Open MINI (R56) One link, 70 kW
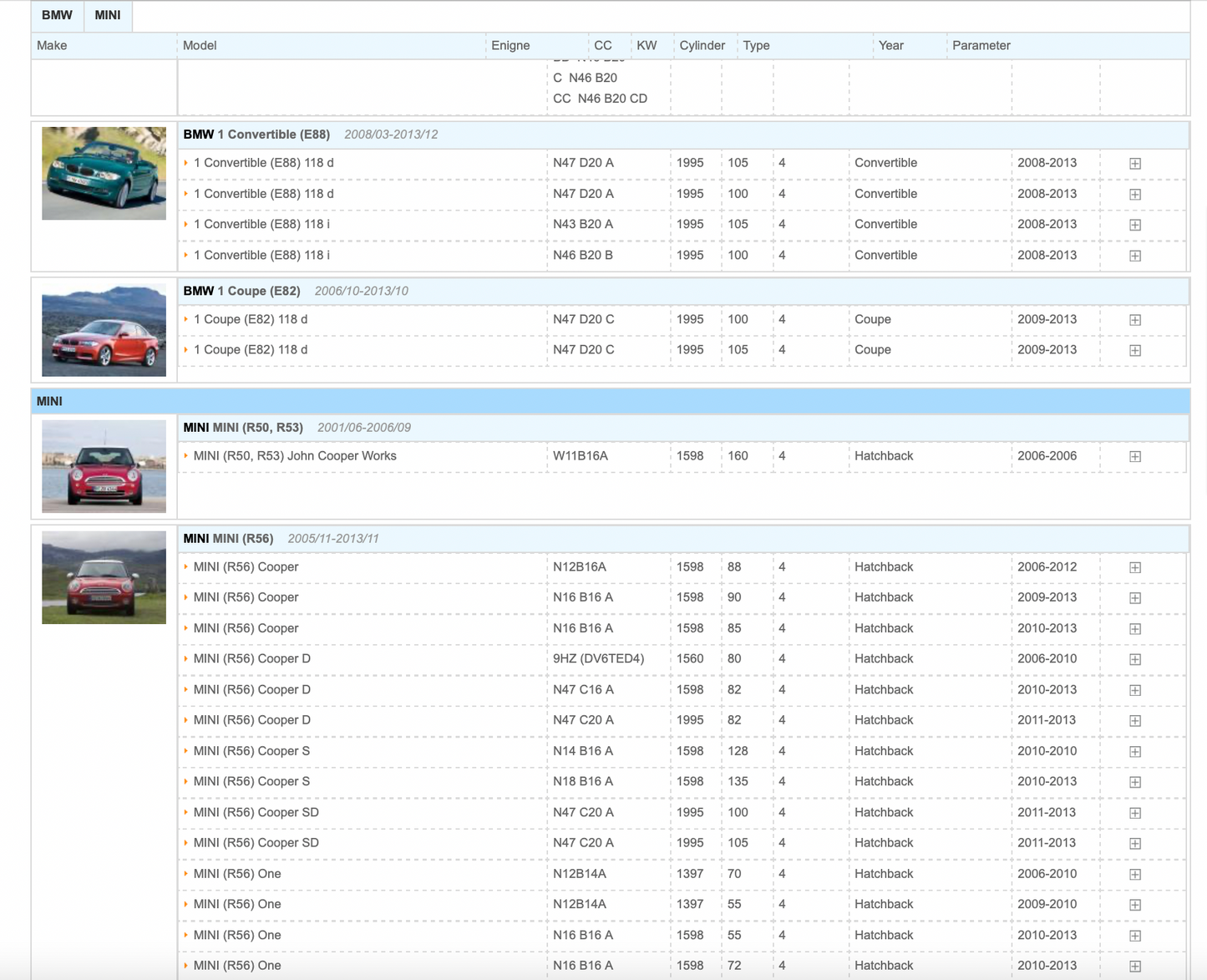The width and height of the screenshot is (1207, 980). pyautogui.click(x=237, y=874)
